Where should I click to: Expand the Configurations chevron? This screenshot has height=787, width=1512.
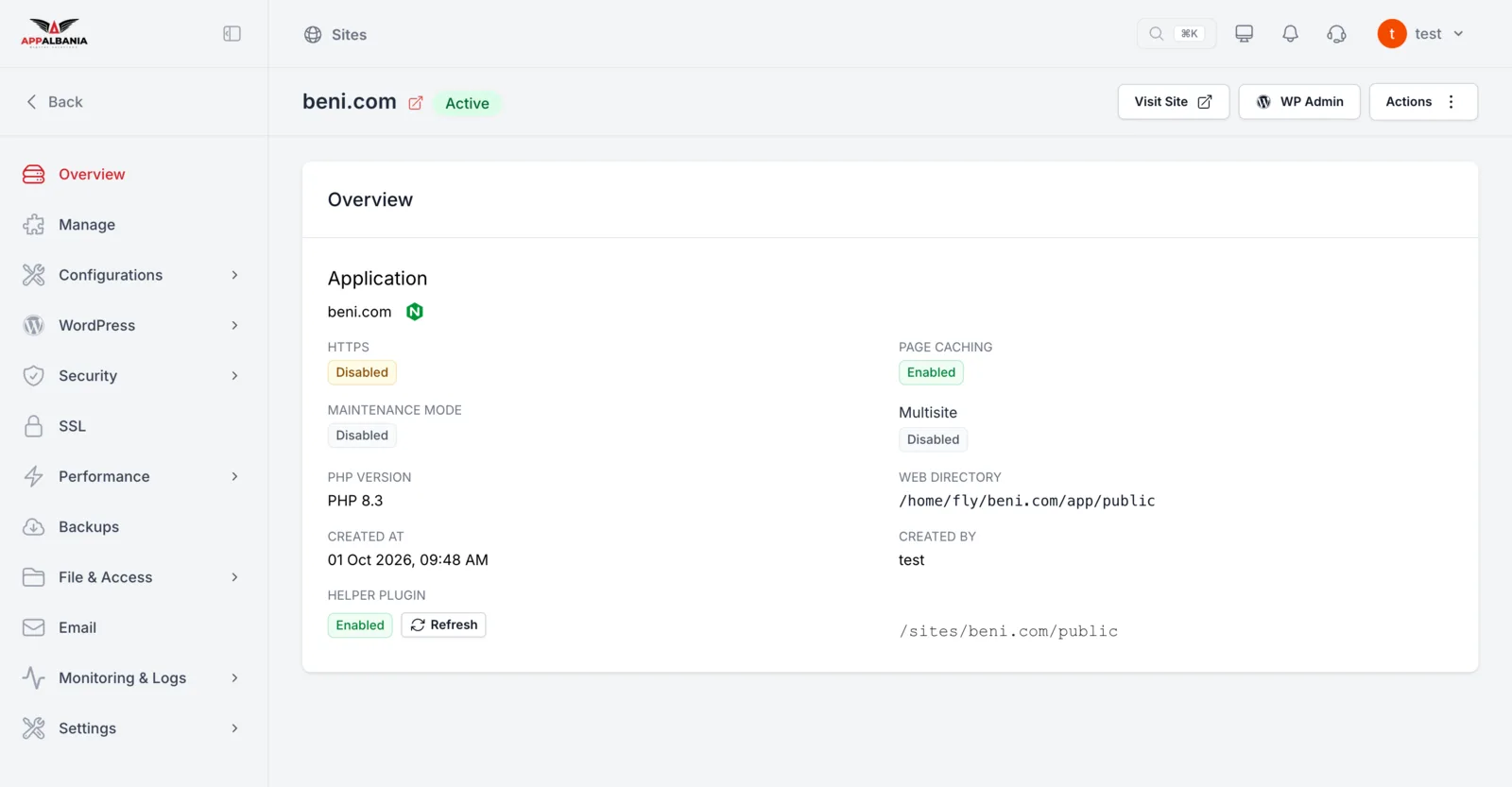click(x=234, y=275)
